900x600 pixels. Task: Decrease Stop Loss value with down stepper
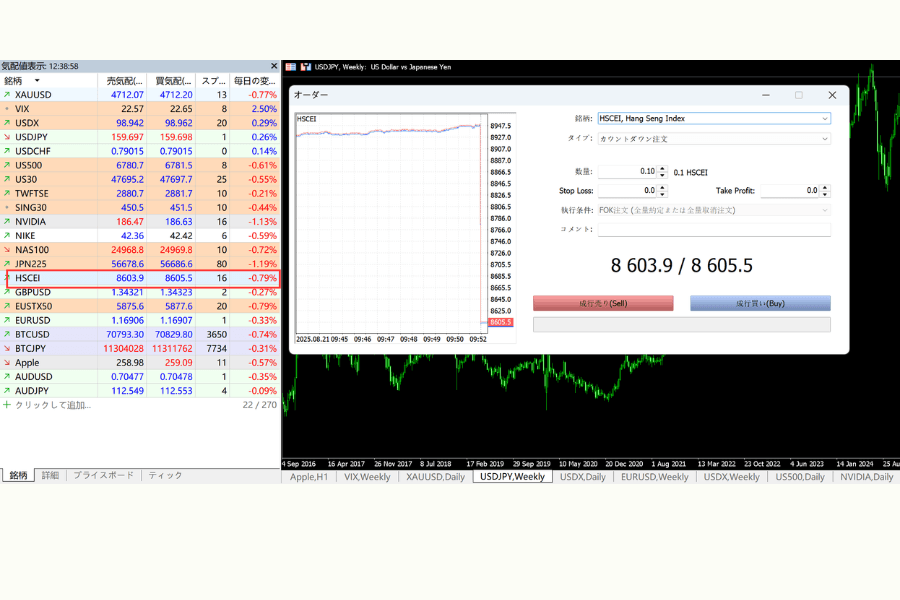click(x=663, y=193)
